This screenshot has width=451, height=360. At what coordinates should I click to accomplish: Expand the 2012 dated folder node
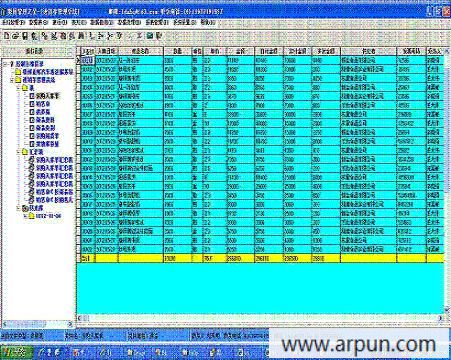click(x=25, y=216)
